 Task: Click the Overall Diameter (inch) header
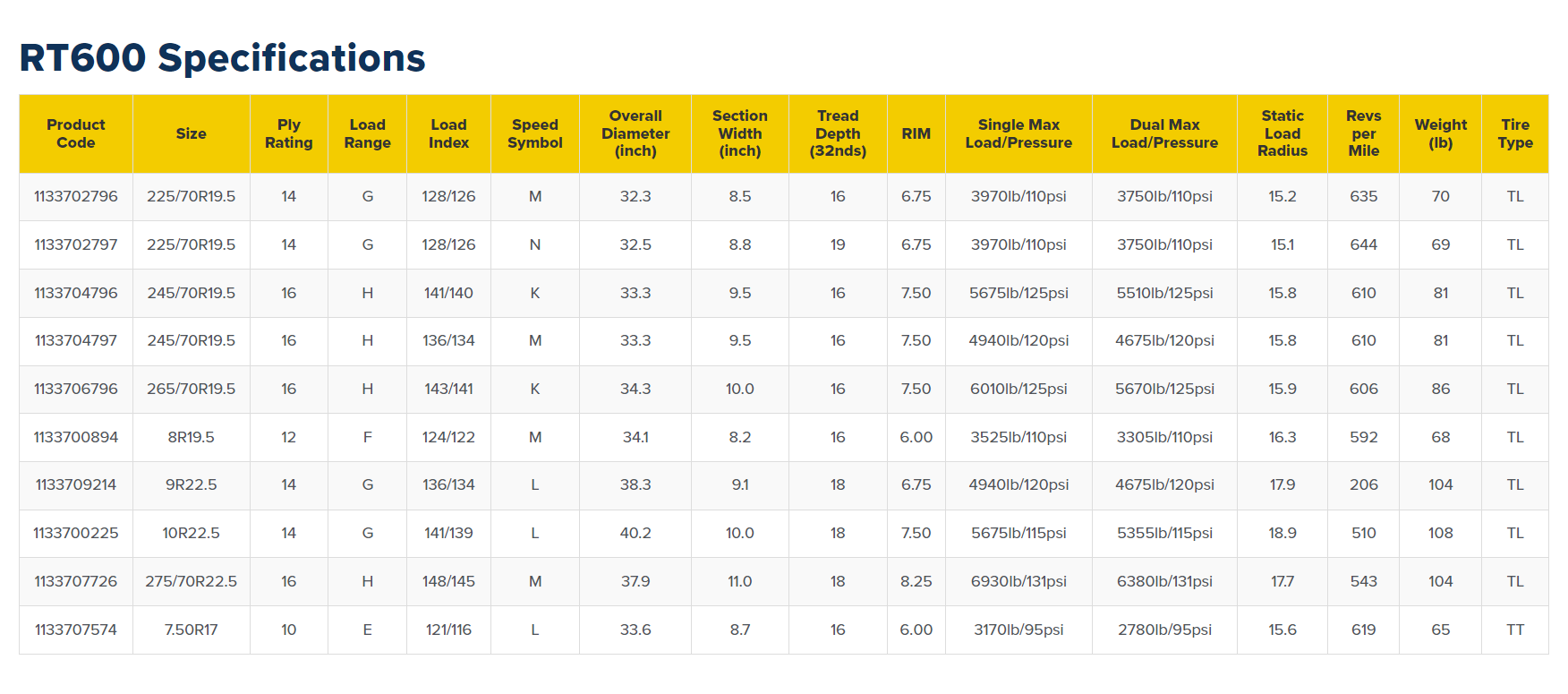[x=635, y=133]
